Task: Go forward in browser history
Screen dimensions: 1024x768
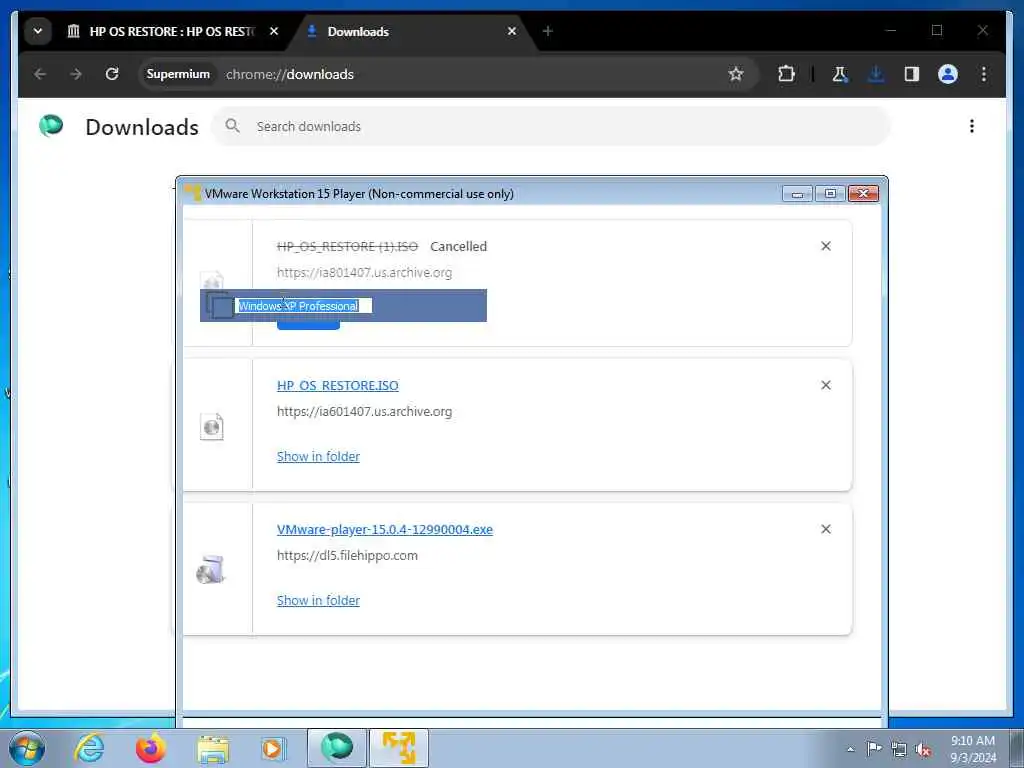Action: pyautogui.click(x=76, y=74)
